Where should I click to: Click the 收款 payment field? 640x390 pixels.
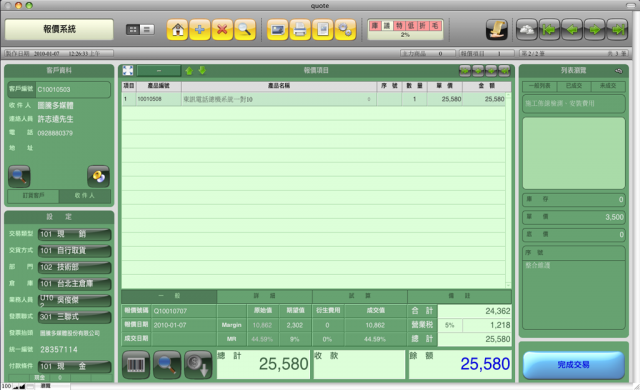[359, 365]
